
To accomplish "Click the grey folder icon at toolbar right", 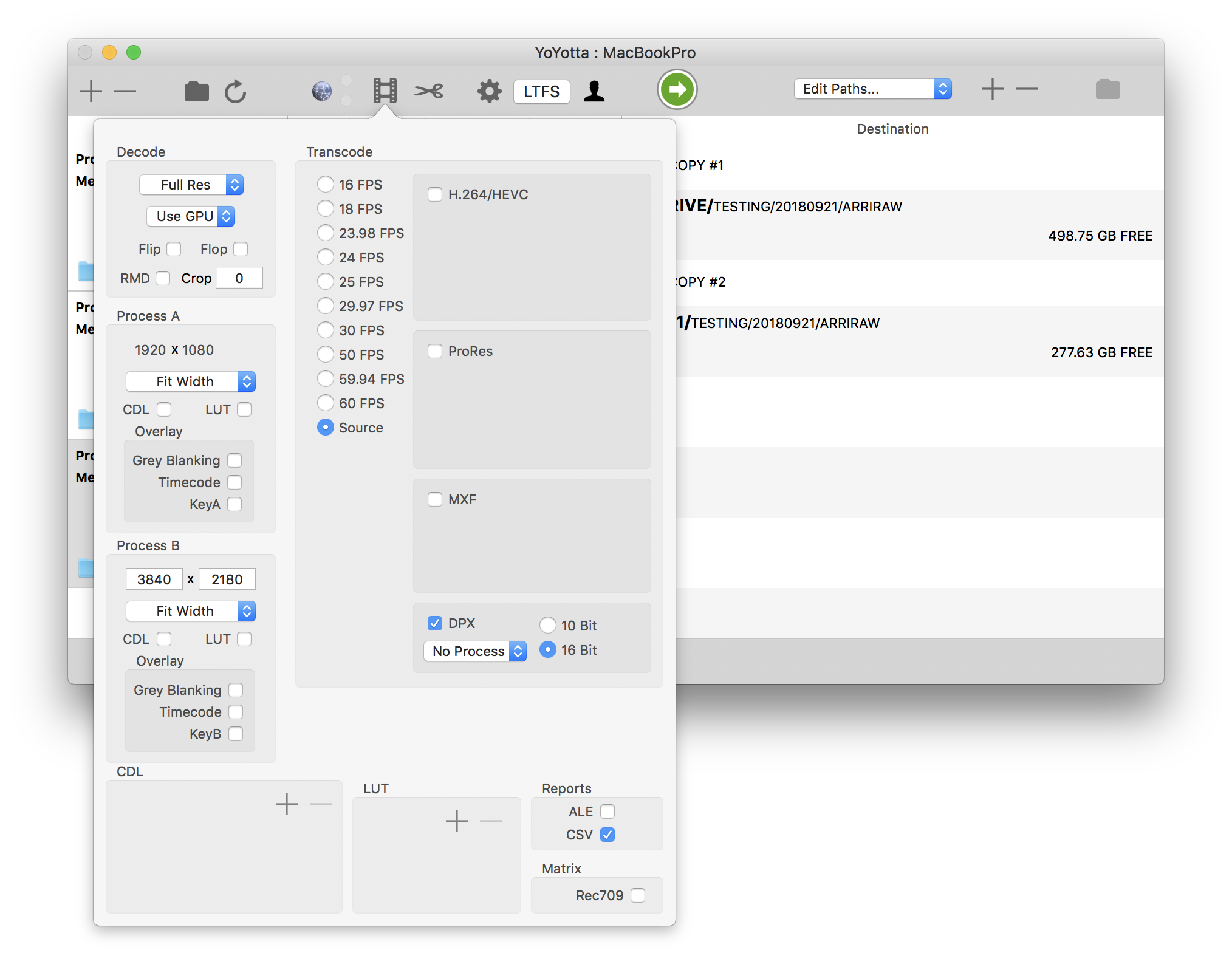I will coord(1108,89).
